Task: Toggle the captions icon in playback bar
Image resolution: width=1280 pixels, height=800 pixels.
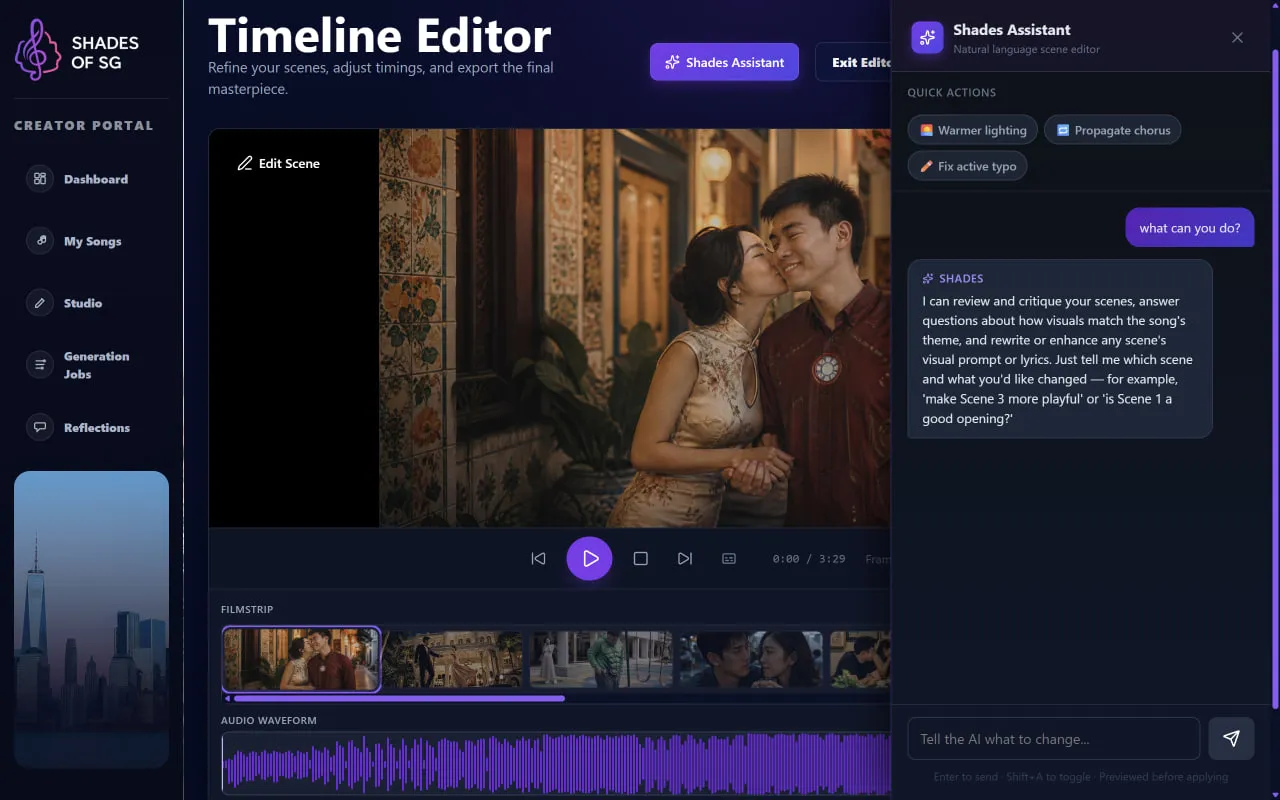Action: (x=729, y=559)
